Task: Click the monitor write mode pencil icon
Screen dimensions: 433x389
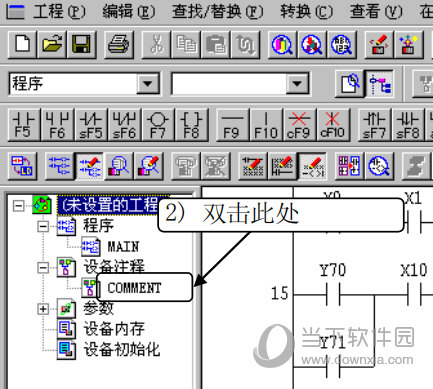Action: click(149, 166)
